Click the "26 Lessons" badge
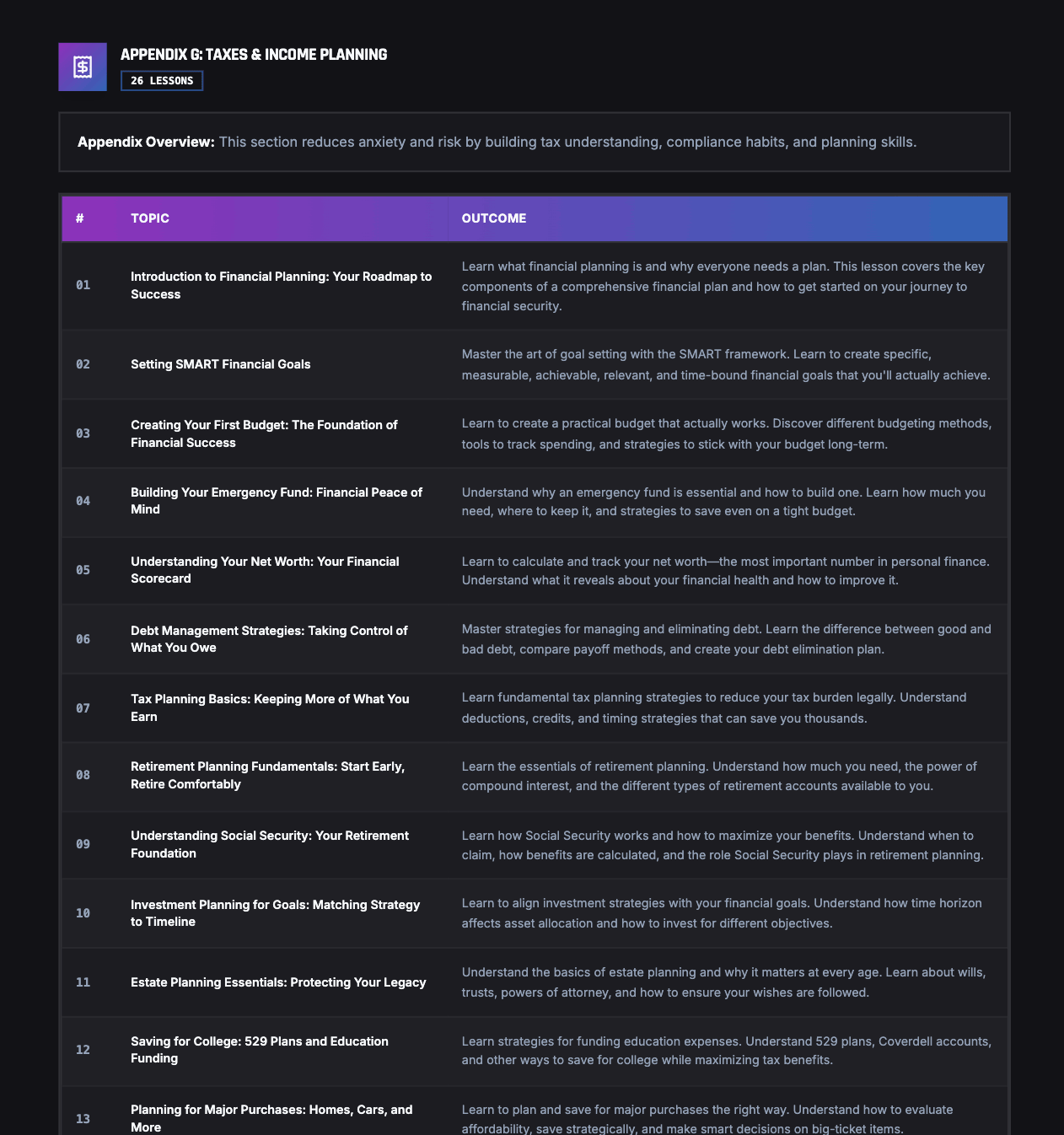The image size is (1064, 1135). 162,81
